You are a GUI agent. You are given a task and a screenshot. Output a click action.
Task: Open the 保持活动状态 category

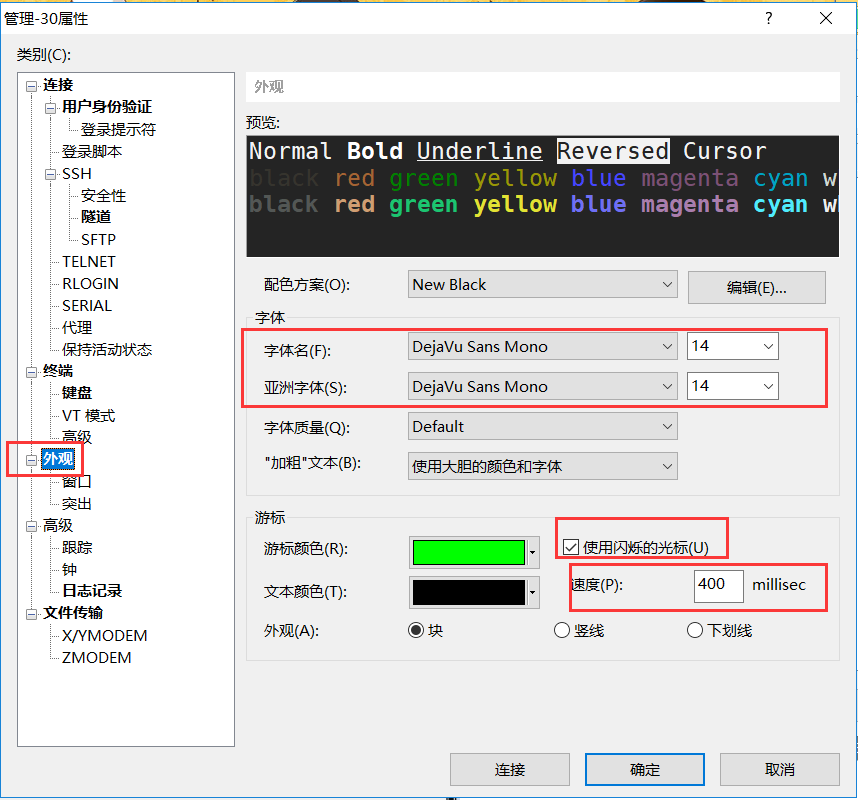(x=107, y=350)
